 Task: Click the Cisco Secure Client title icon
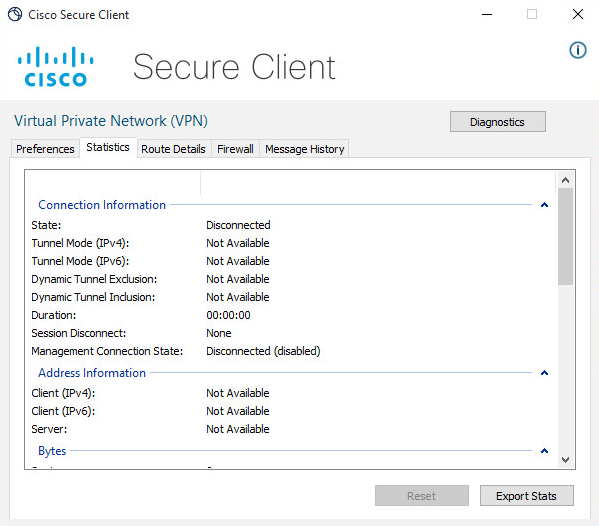point(15,15)
